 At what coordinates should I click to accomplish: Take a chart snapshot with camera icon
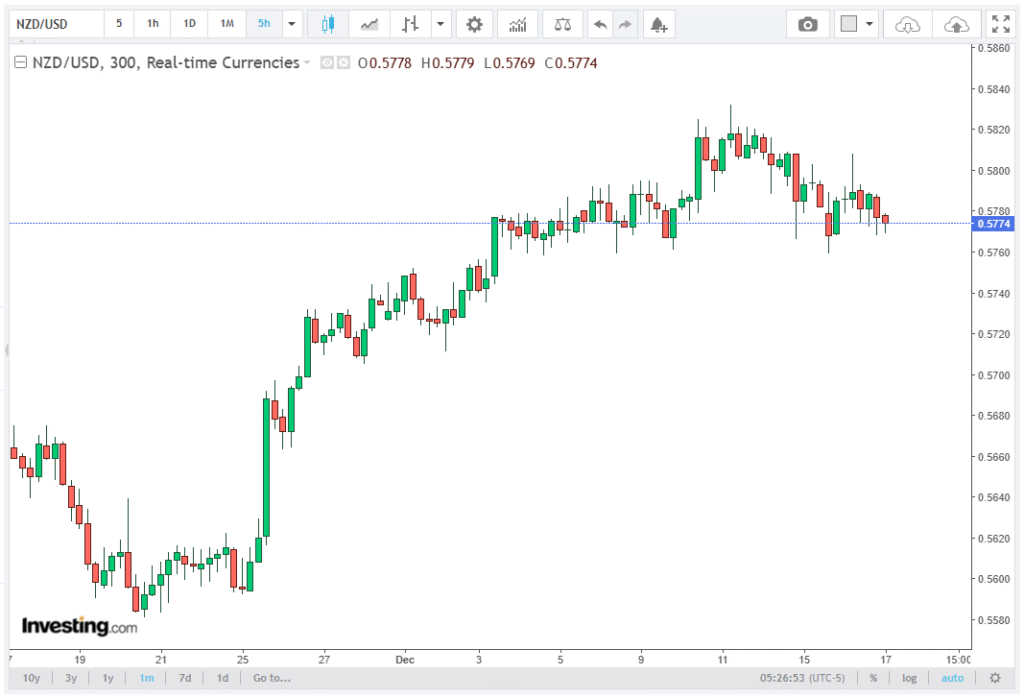(807, 24)
